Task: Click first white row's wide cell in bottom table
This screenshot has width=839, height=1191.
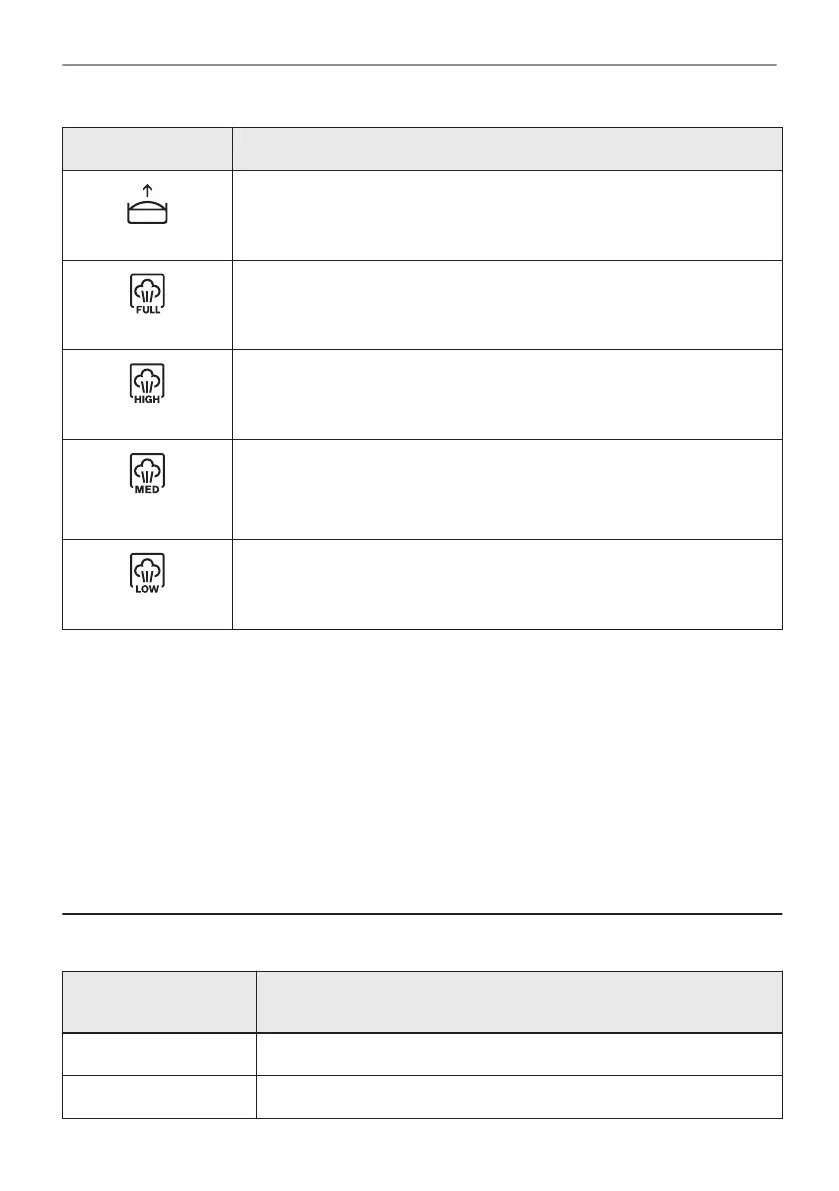Action: pyautogui.click(x=519, y=1054)
